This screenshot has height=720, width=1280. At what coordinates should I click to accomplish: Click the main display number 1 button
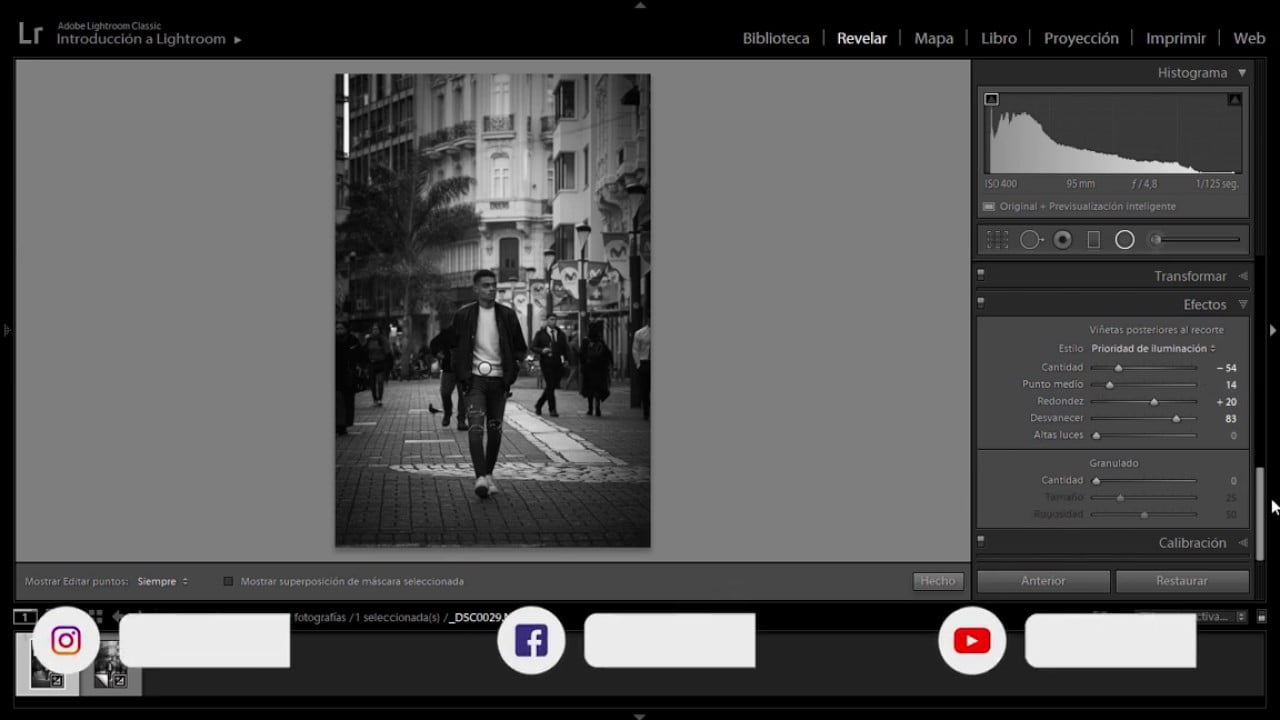click(25, 617)
